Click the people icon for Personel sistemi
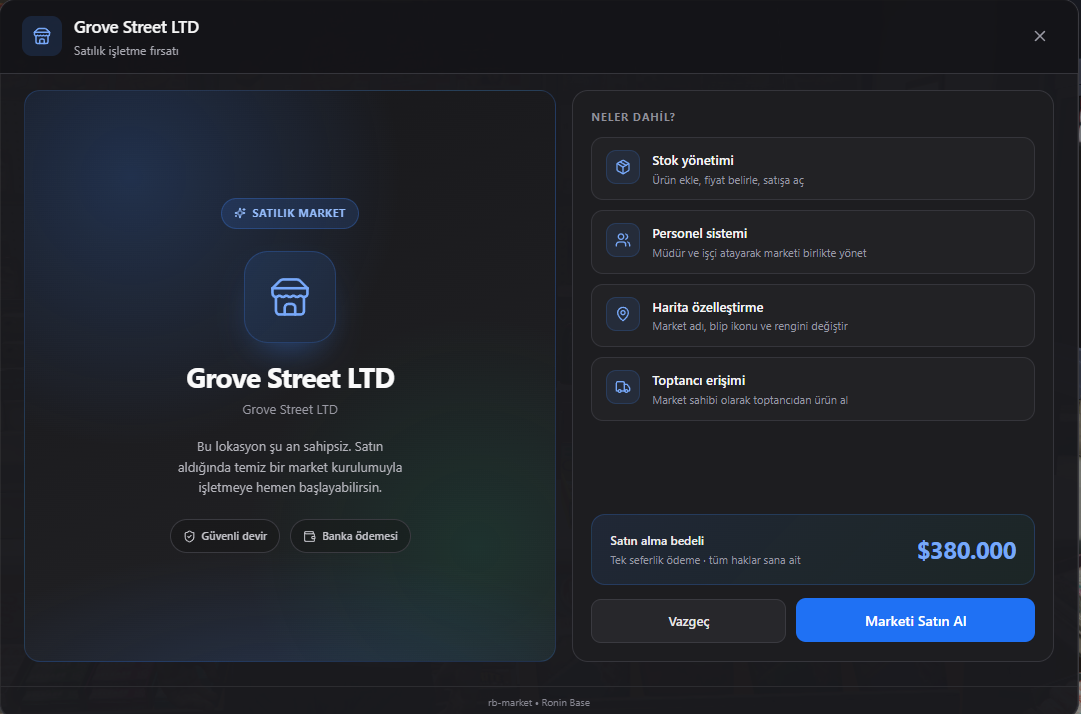 point(623,241)
